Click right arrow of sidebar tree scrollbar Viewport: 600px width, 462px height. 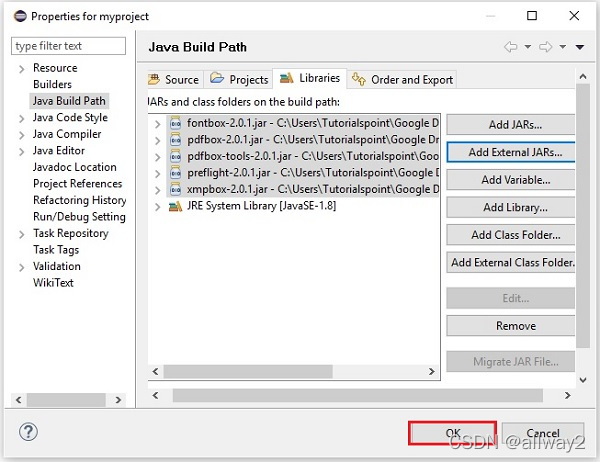(118, 400)
